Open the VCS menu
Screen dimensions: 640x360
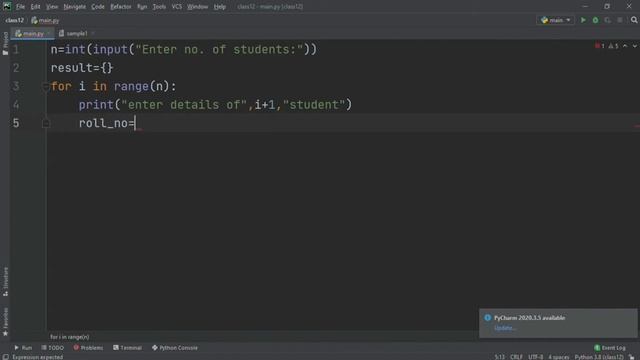[177, 7]
